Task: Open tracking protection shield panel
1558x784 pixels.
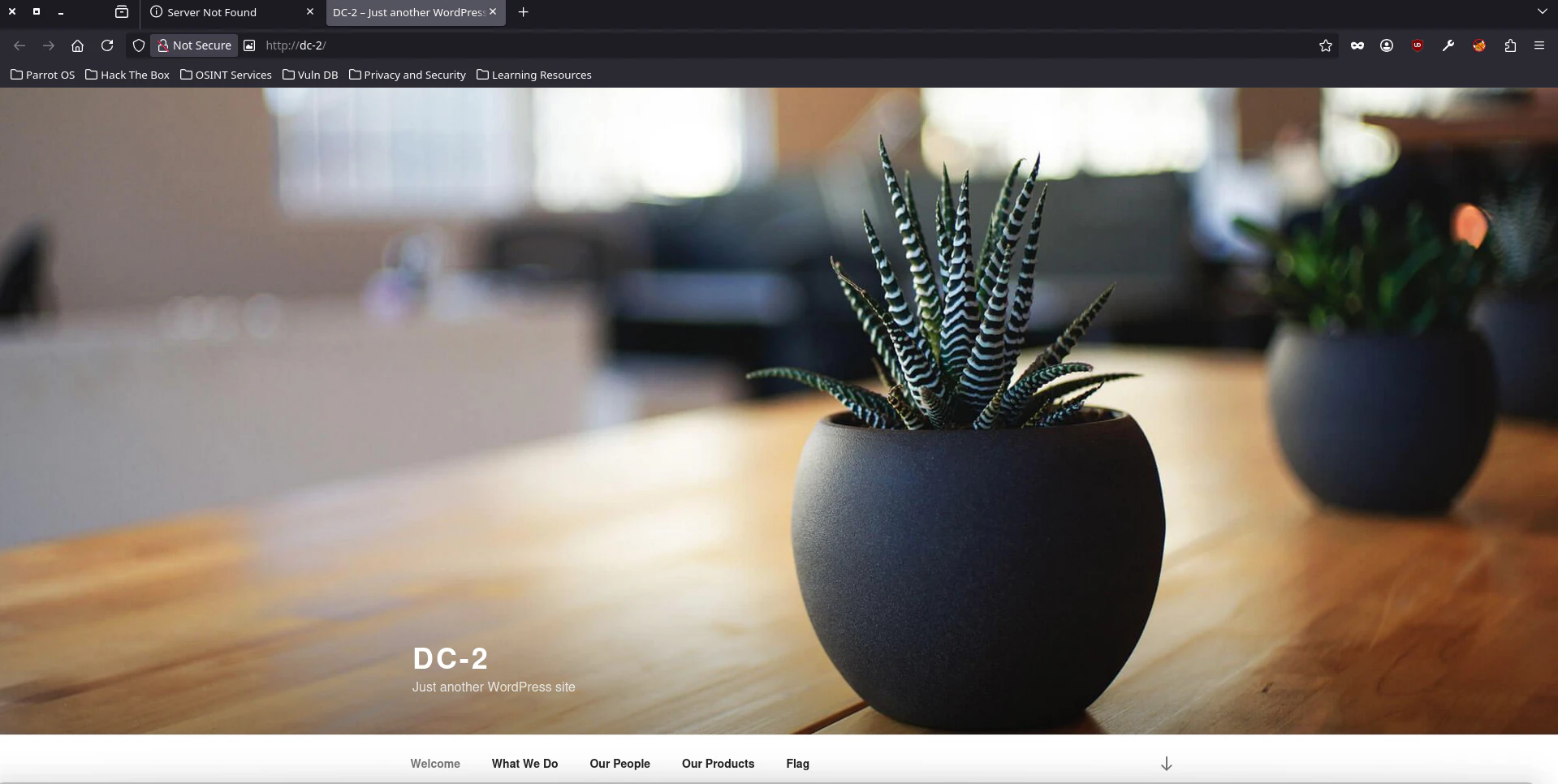Action: point(139,45)
